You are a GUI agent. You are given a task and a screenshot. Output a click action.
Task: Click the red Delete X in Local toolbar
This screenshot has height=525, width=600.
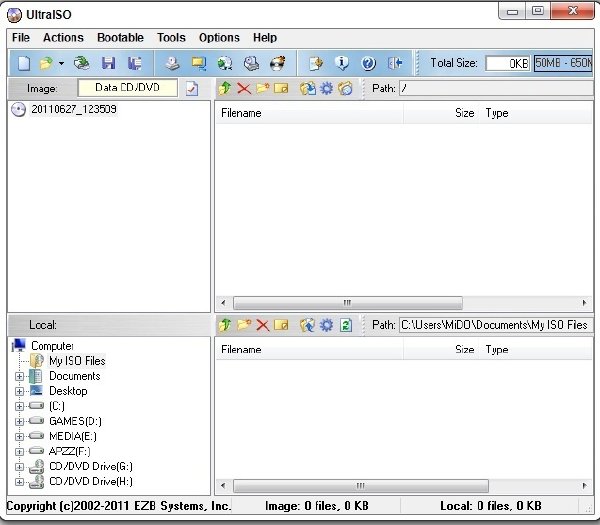(262, 325)
